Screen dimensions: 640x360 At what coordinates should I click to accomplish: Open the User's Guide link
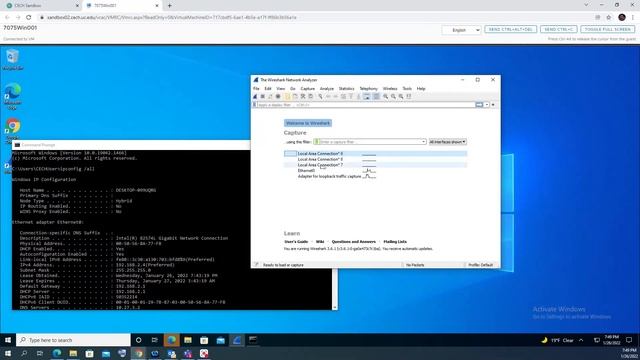pyautogui.click(x=296, y=242)
